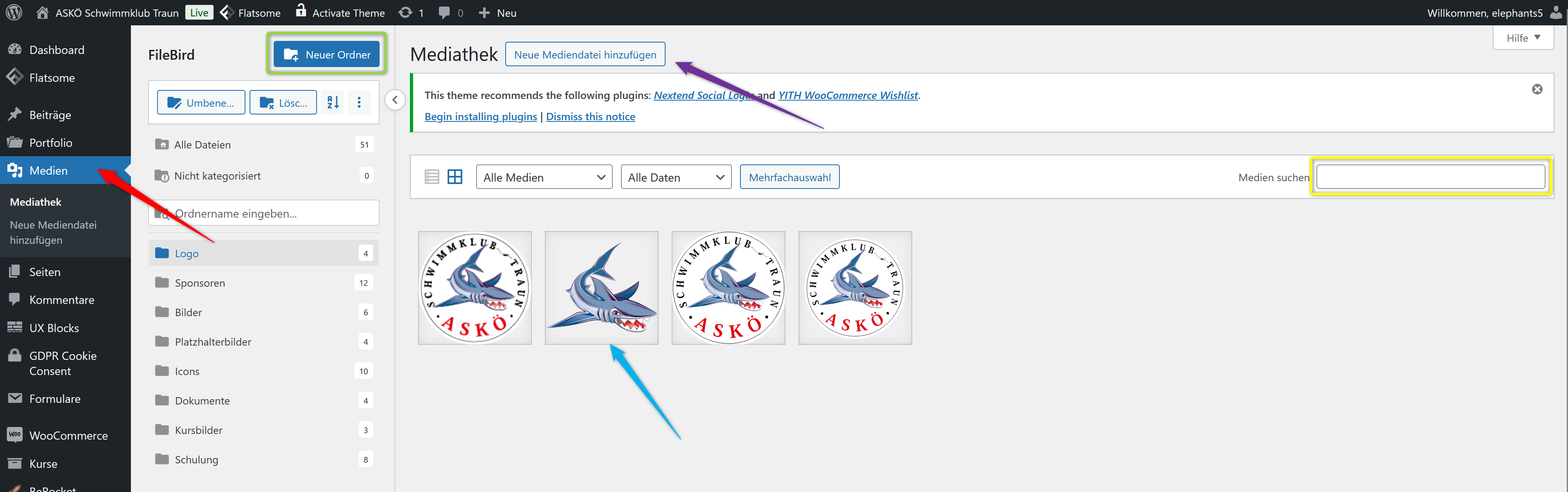
Task: Select the Schulung folder
Action: (263, 460)
